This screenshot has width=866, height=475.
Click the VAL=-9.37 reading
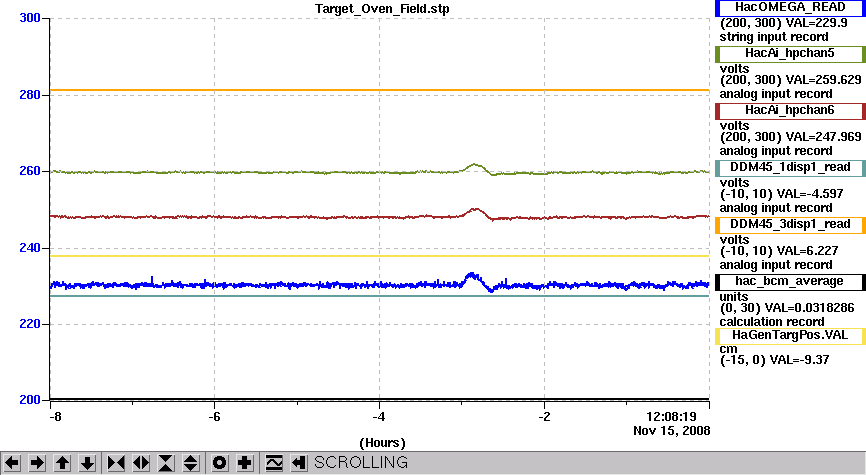tap(799, 360)
